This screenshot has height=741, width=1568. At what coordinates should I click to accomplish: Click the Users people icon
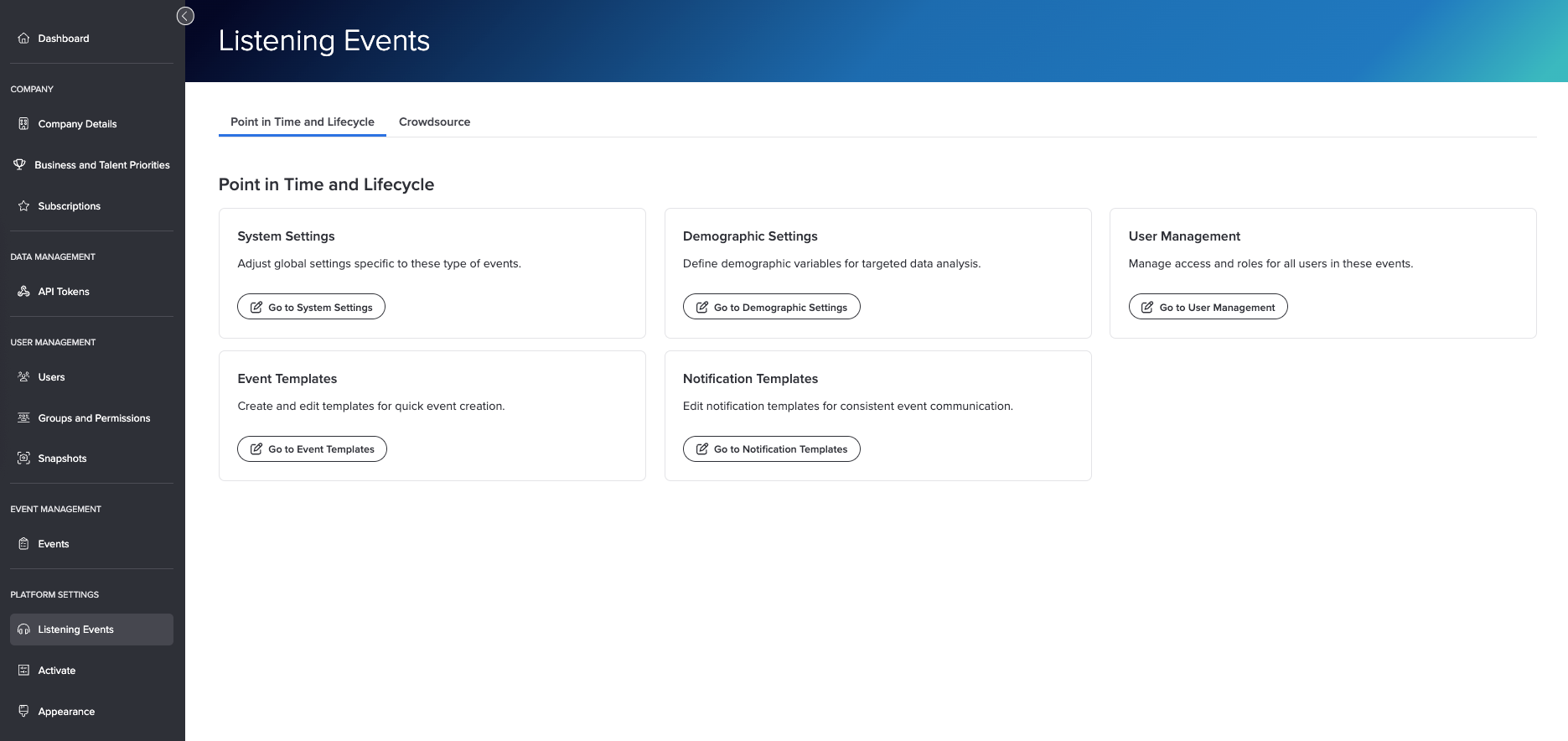[23, 377]
